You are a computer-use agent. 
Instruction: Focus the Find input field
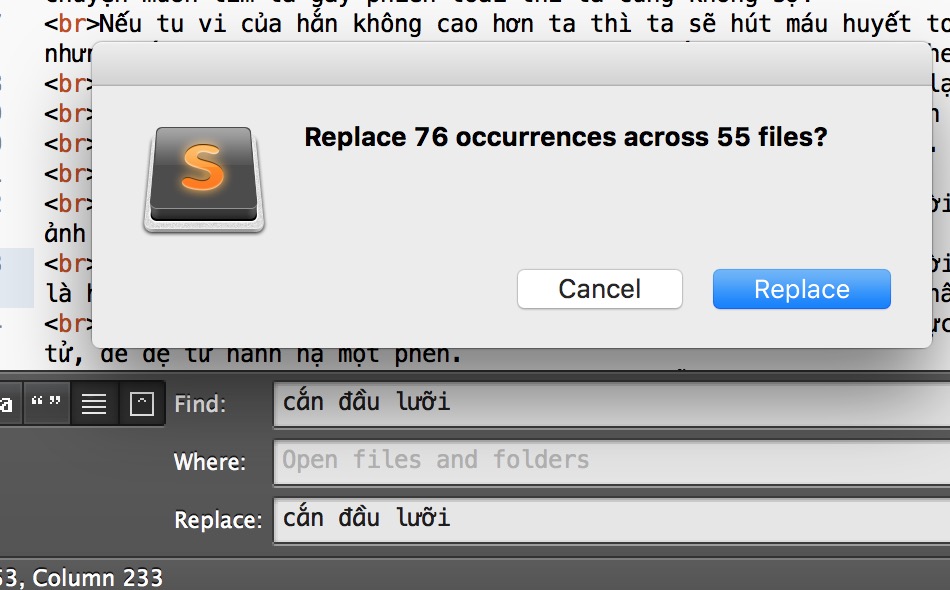[610, 403]
